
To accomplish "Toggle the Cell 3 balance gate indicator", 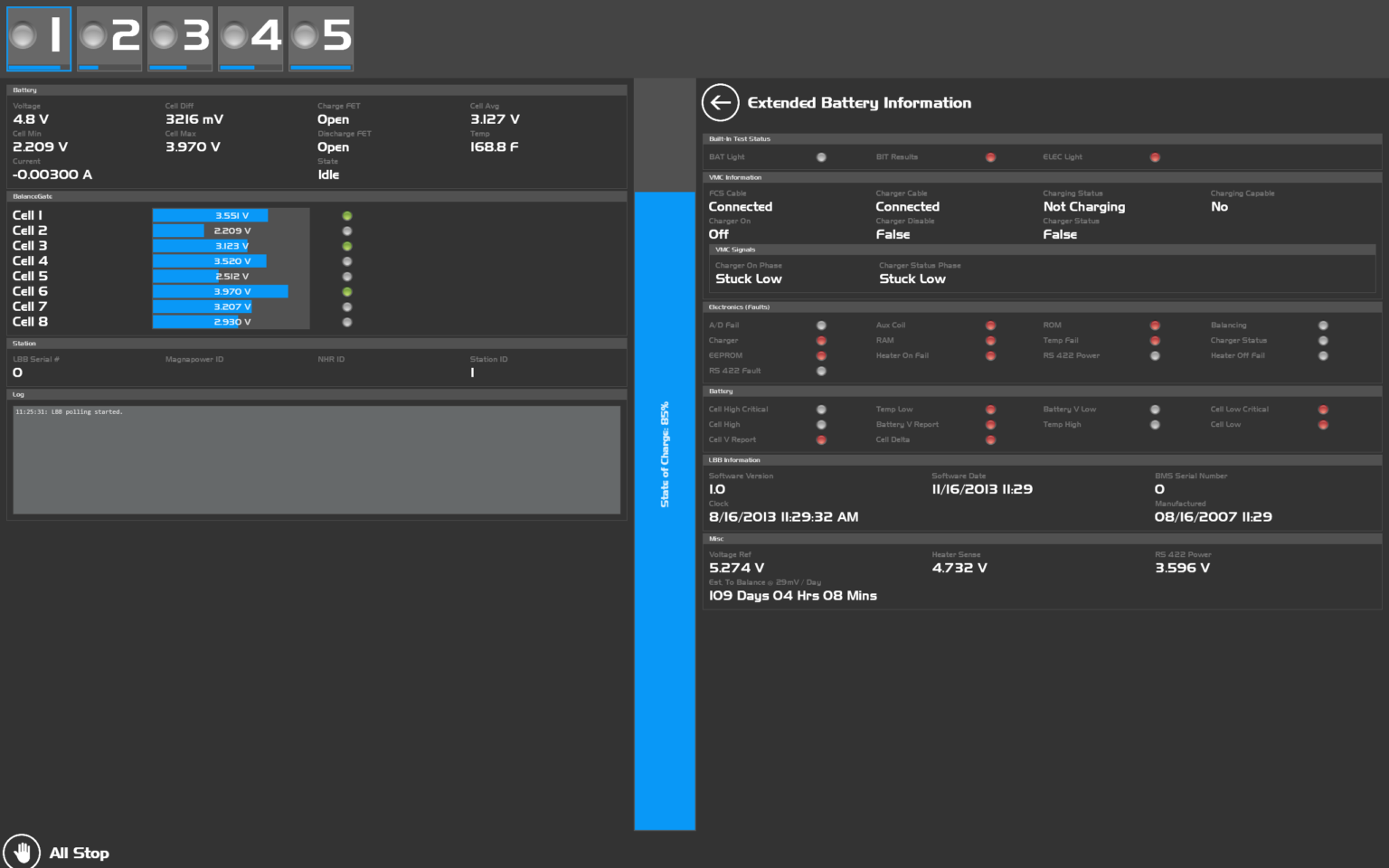I will pyautogui.click(x=347, y=246).
